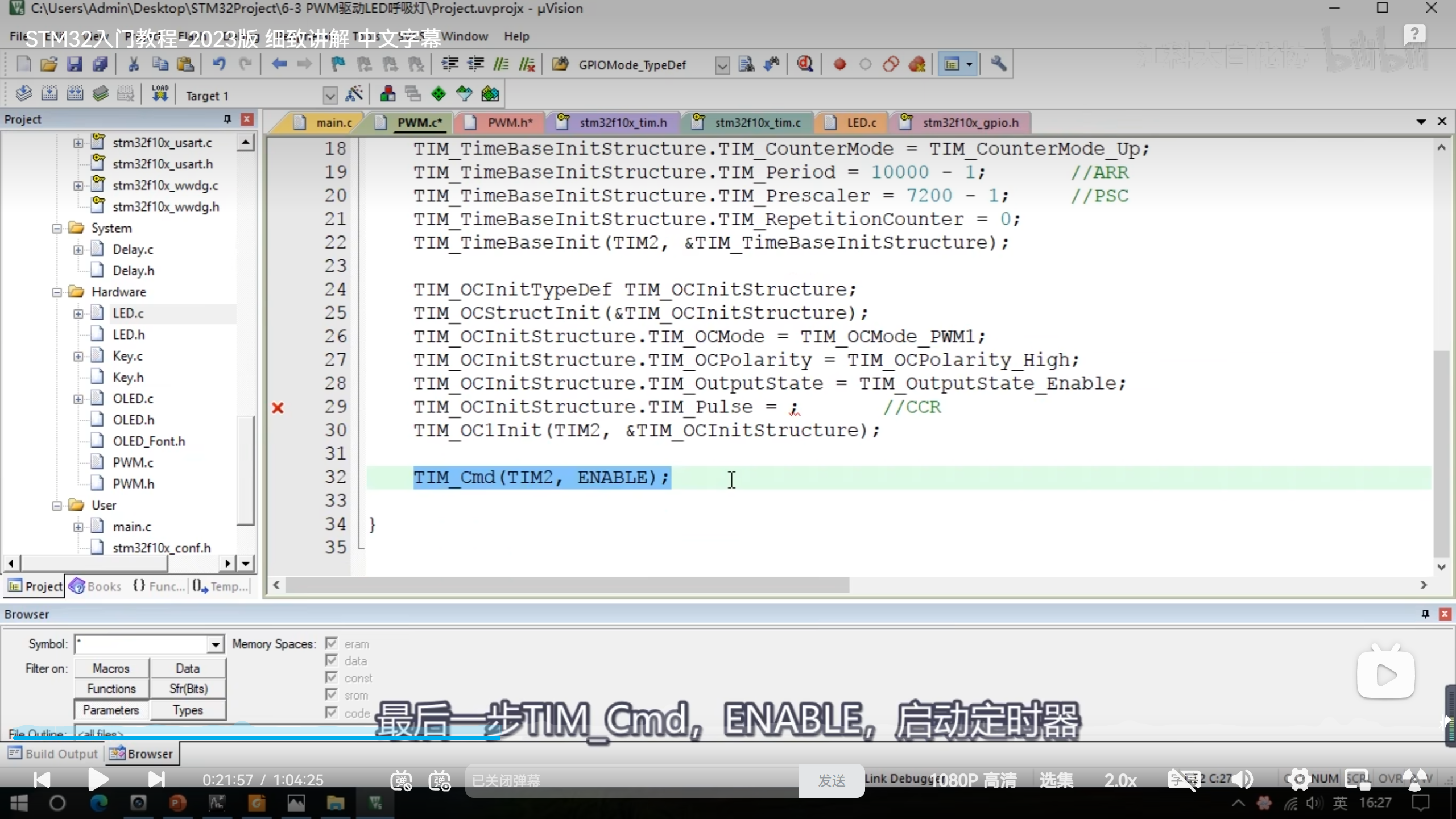Click the Configuration wrench icon
Screen dimensions: 1456x819
pos(999,64)
